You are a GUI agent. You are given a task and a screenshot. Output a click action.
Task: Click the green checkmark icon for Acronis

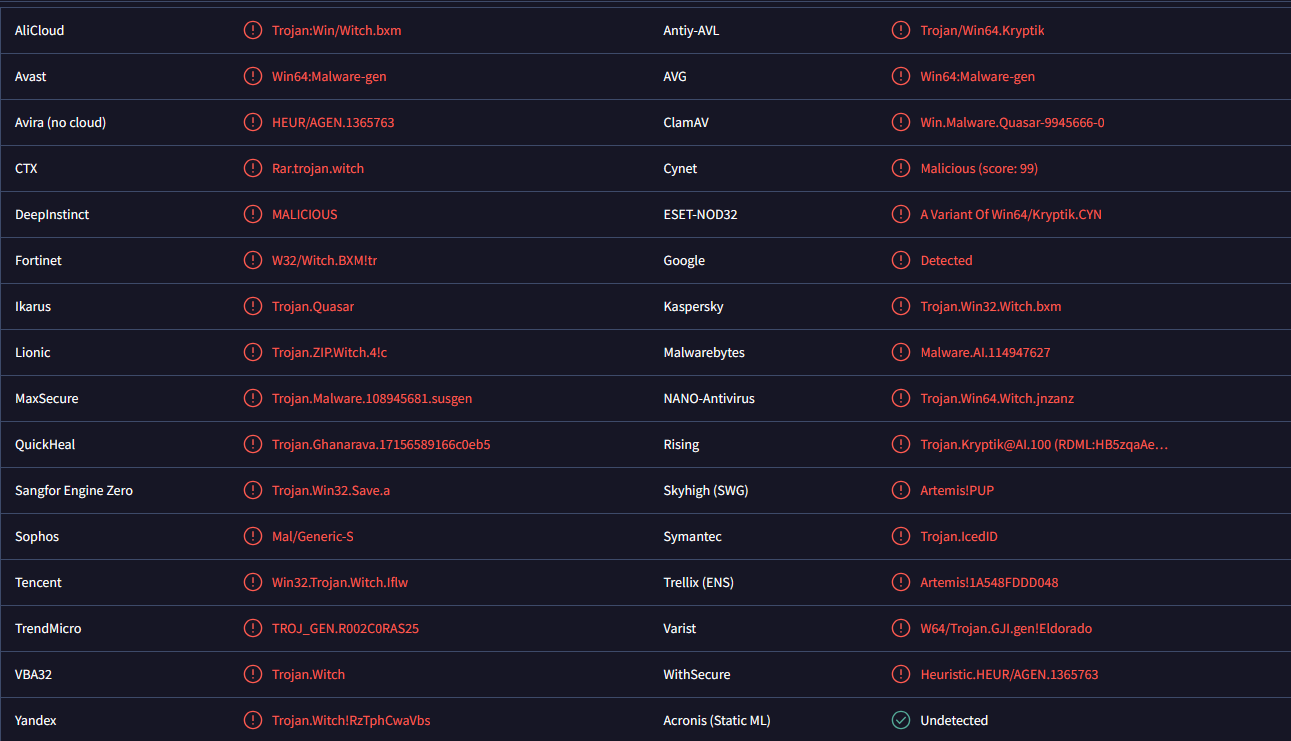tap(901, 720)
